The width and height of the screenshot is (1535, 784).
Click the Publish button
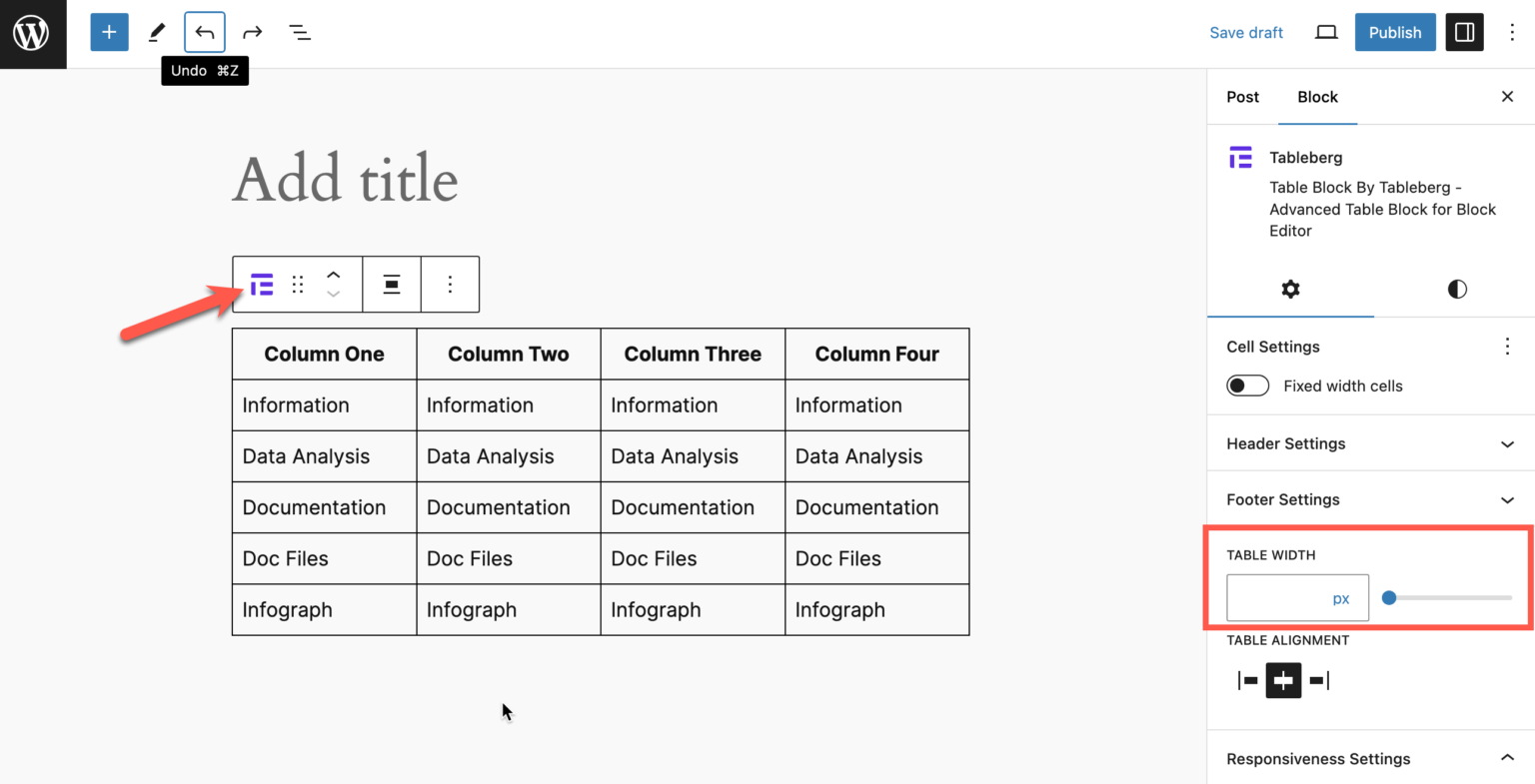pos(1395,31)
